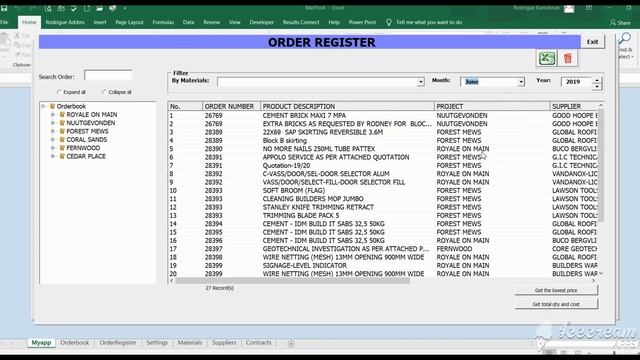Collapse the Orderbook root tree node
Screen dimensions: 640x360
click(x=43, y=106)
